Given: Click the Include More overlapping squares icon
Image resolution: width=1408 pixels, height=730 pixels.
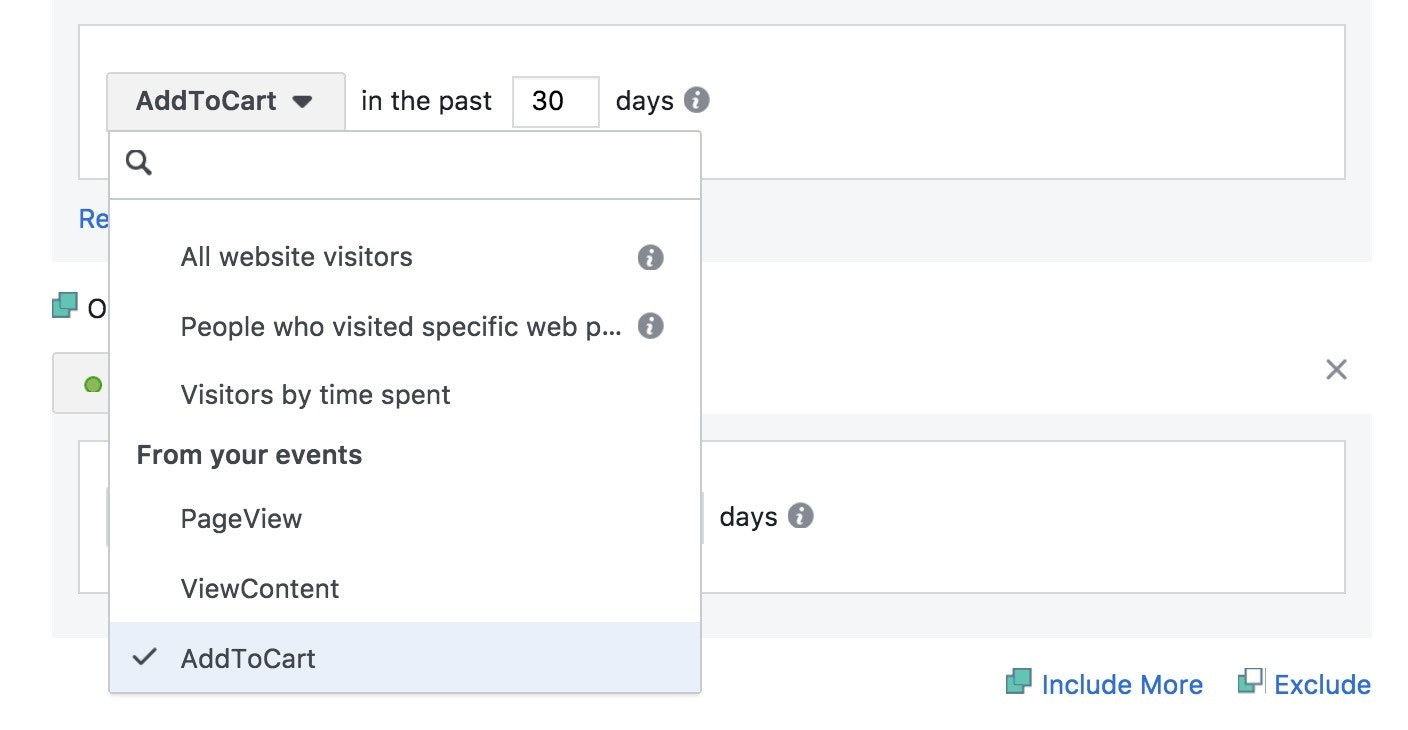Looking at the screenshot, I should click(x=1018, y=683).
